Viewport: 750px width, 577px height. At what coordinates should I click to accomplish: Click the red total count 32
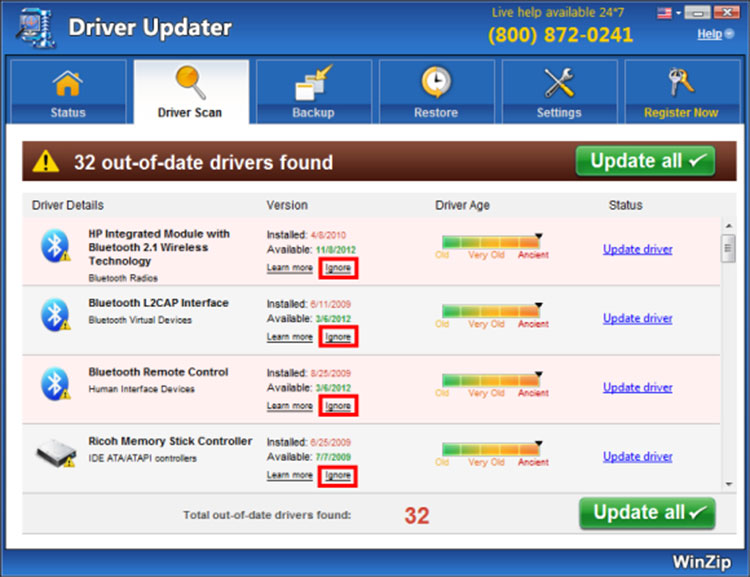pos(417,516)
